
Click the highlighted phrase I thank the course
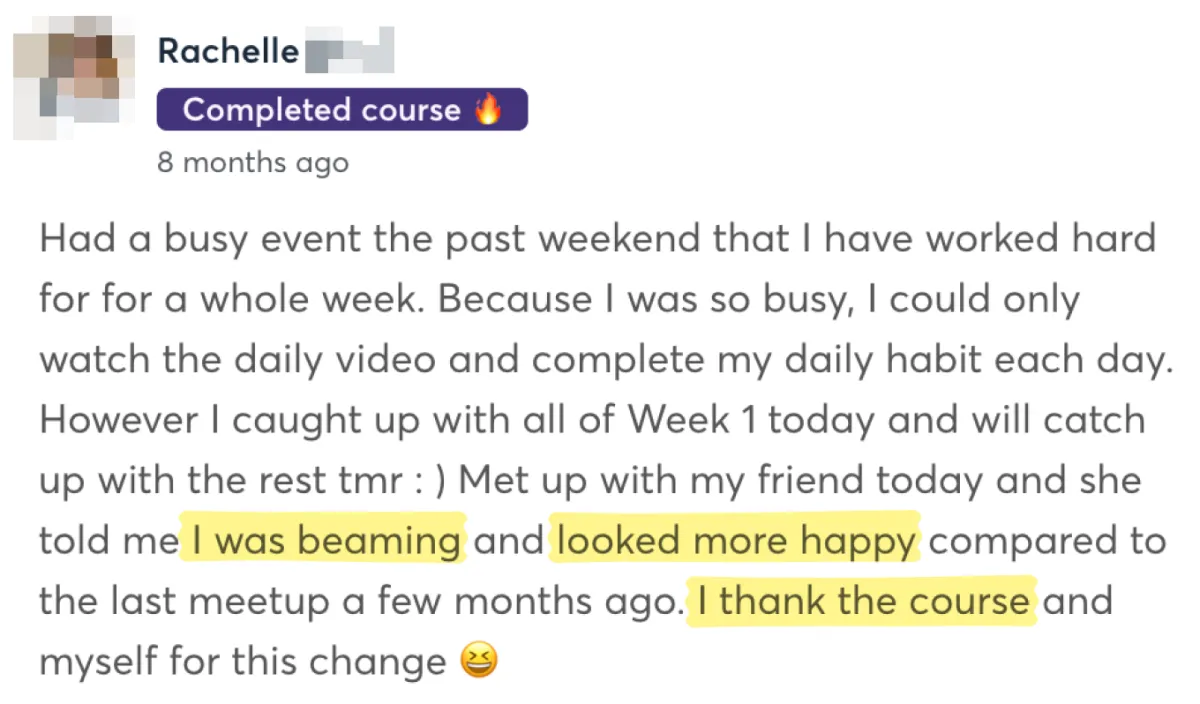click(x=863, y=601)
